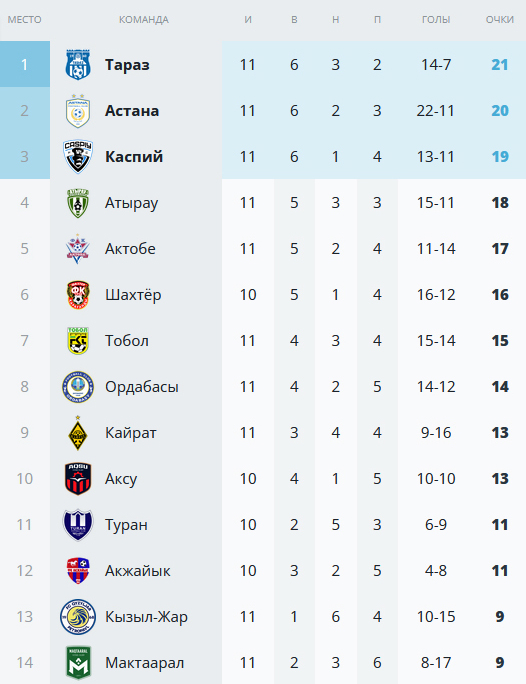The image size is (526, 684).
Task: Click the Шахтёр club emblem
Action: (78, 295)
